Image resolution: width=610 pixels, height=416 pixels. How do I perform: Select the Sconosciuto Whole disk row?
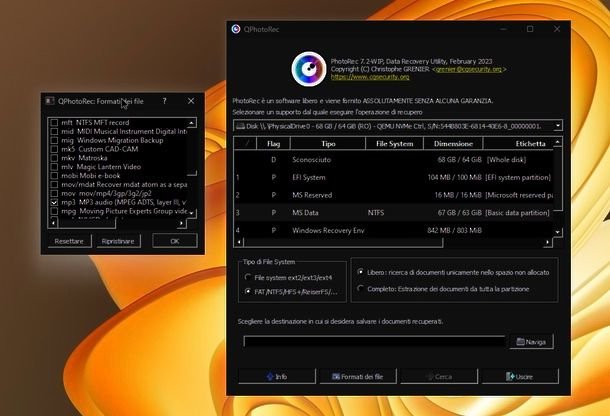(393, 160)
